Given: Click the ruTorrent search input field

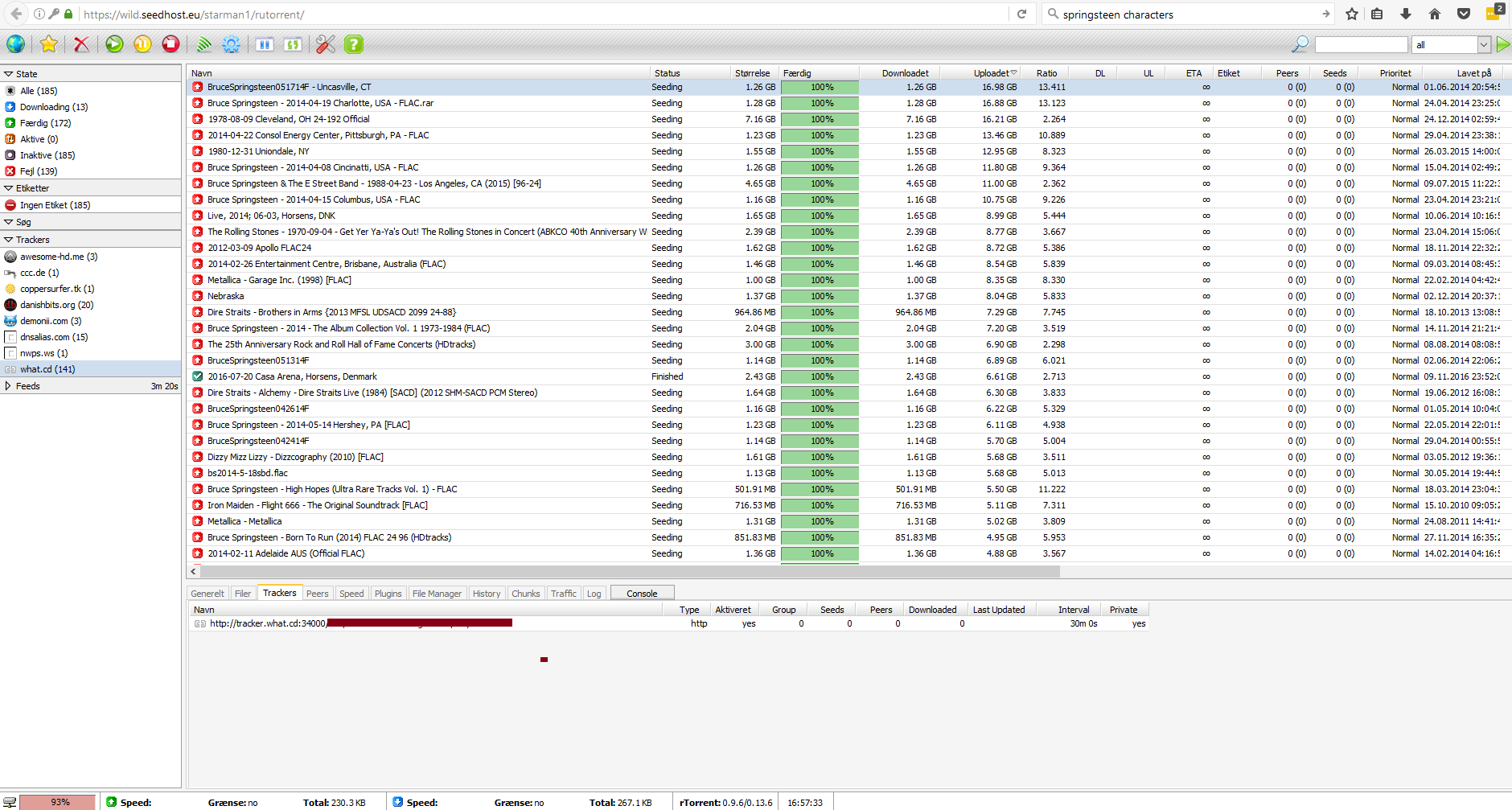Looking at the screenshot, I should pyautogui.click(x=1361, y=45).
